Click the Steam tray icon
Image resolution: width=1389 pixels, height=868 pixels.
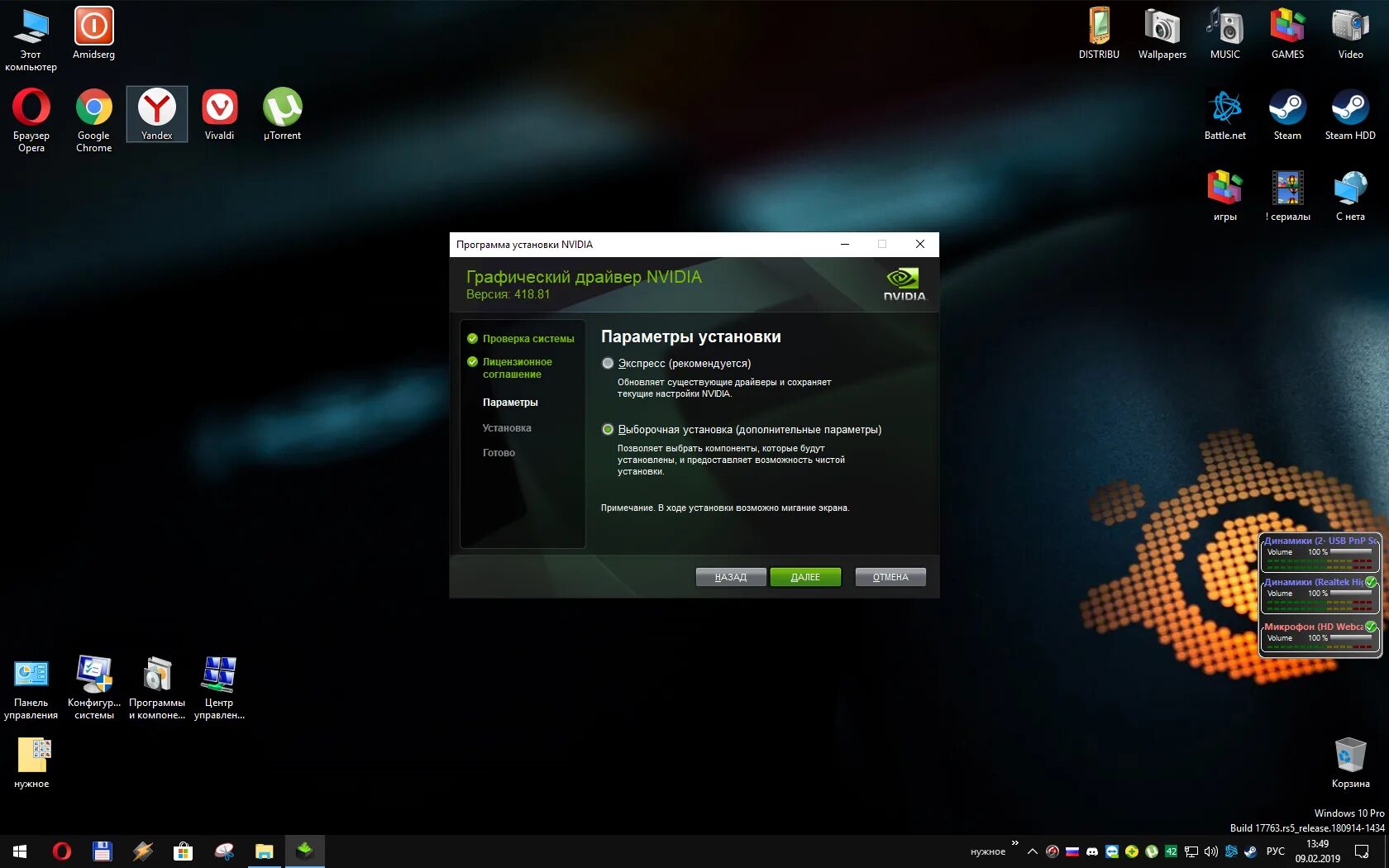(1251, 851)
